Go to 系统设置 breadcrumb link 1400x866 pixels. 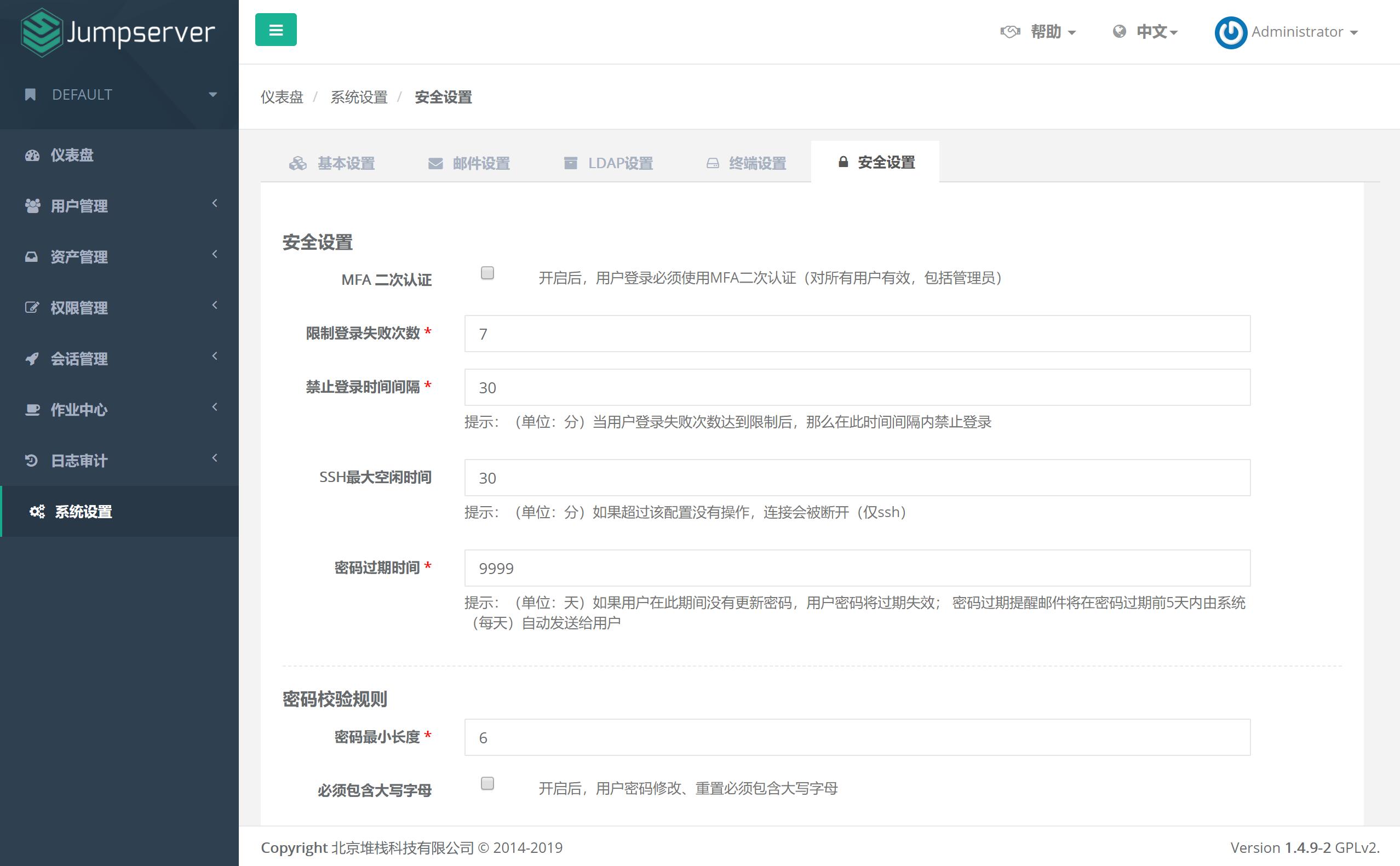(359, 97)
